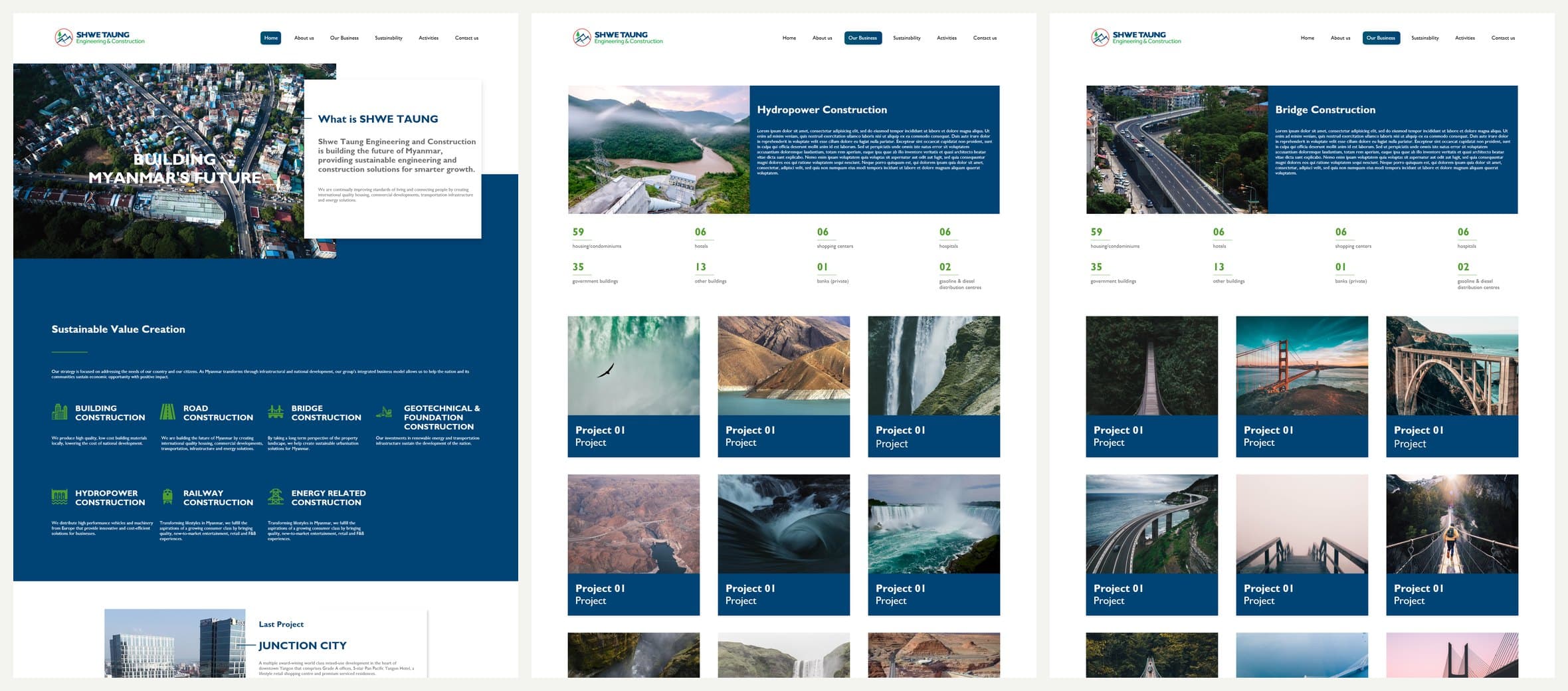Open project card with dark swirling water
The height and width of the screenshot is (691, 1568).
pos(784,545)
